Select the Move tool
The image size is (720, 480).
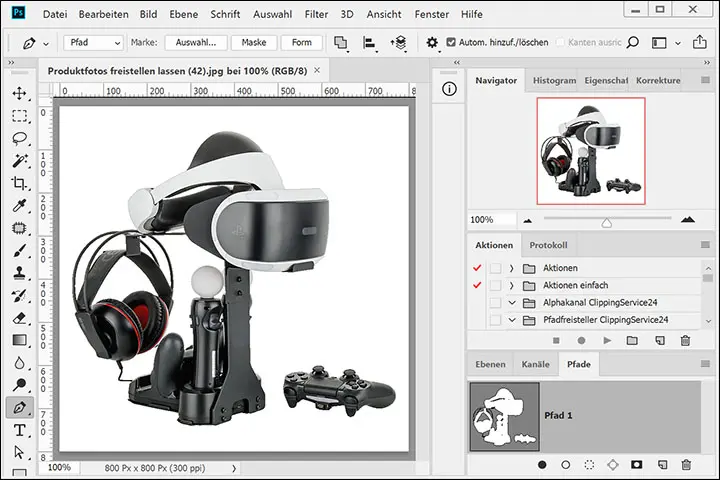click(19, 92)
